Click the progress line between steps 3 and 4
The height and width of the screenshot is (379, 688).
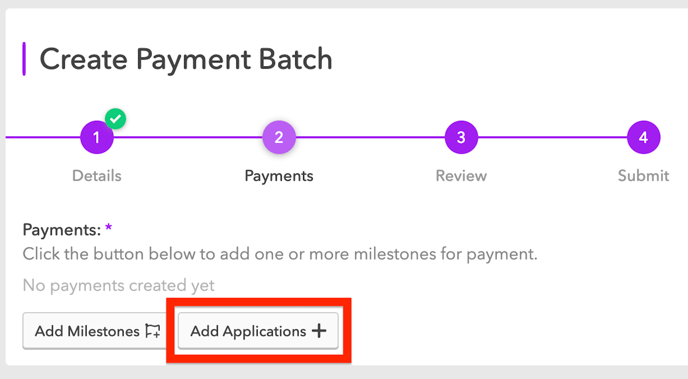552,137
